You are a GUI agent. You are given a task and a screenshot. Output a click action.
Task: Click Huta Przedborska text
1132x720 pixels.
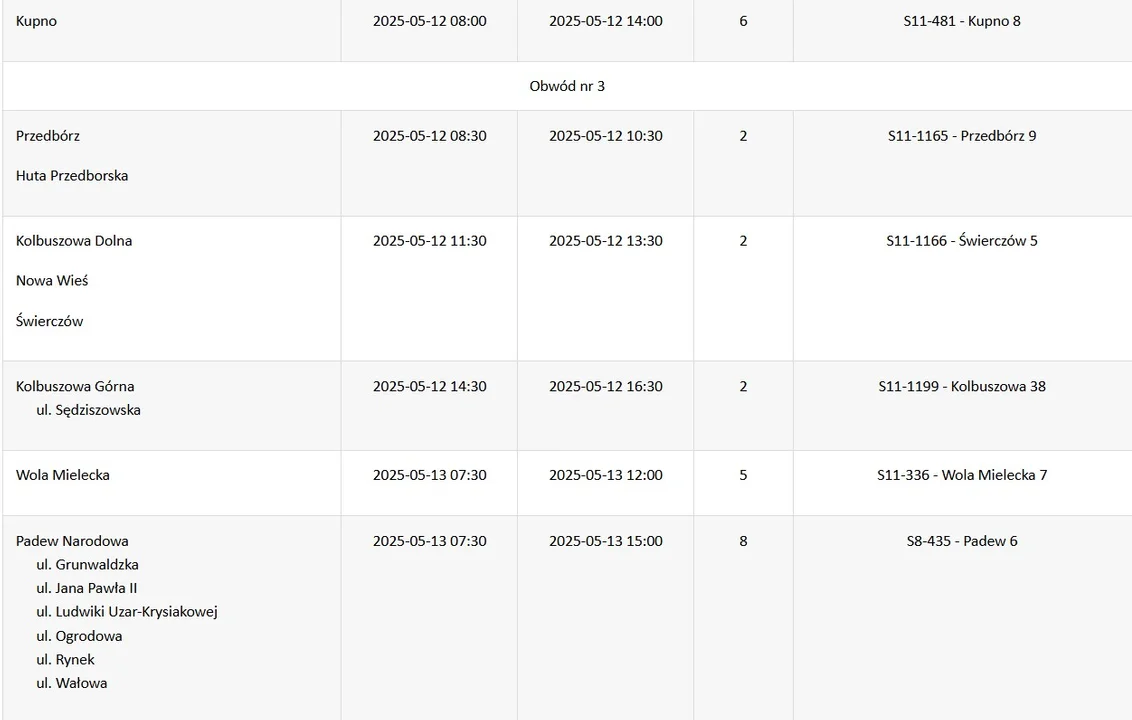[71, 175]
